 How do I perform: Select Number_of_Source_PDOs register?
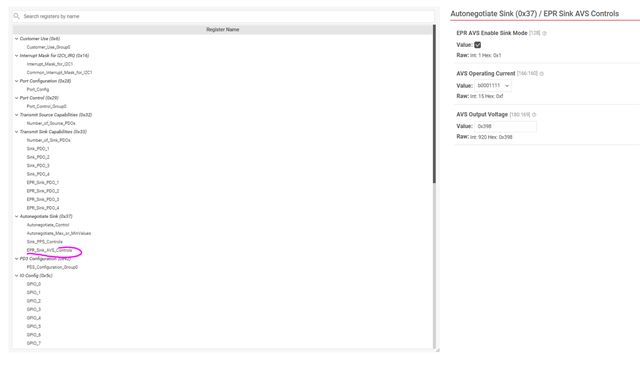coord(51,123)
